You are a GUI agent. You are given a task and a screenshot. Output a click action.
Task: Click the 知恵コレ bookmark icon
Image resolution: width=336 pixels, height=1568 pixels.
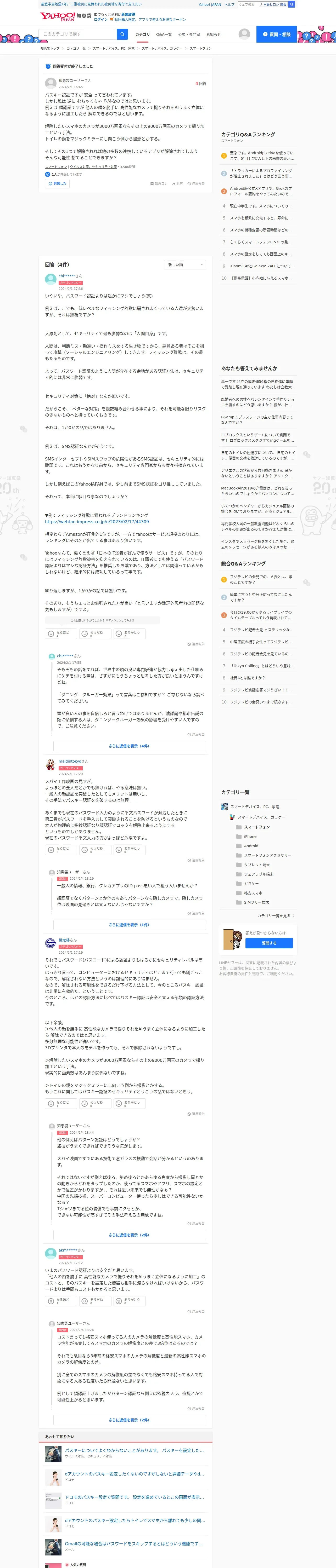152,183
